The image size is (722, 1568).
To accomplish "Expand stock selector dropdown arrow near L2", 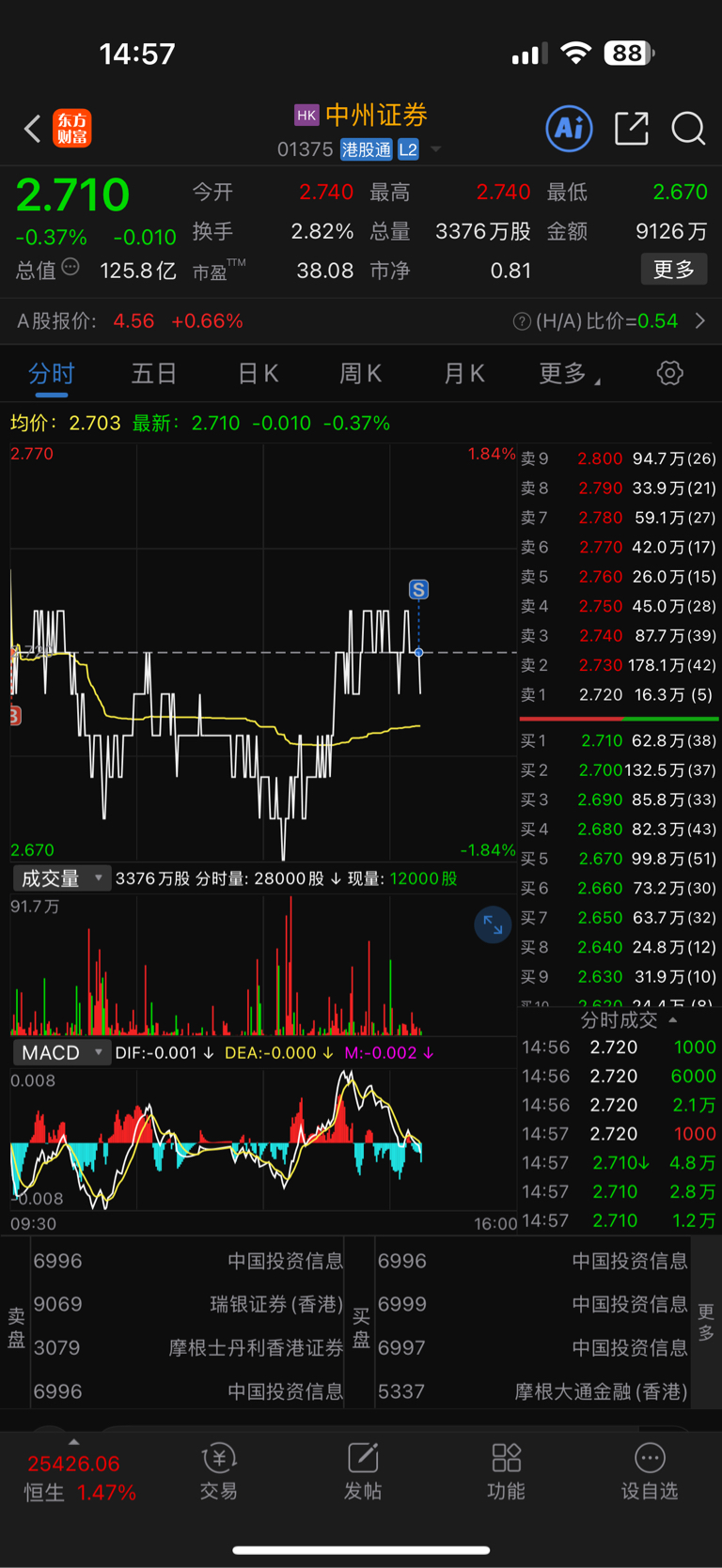I will (435, 149).
